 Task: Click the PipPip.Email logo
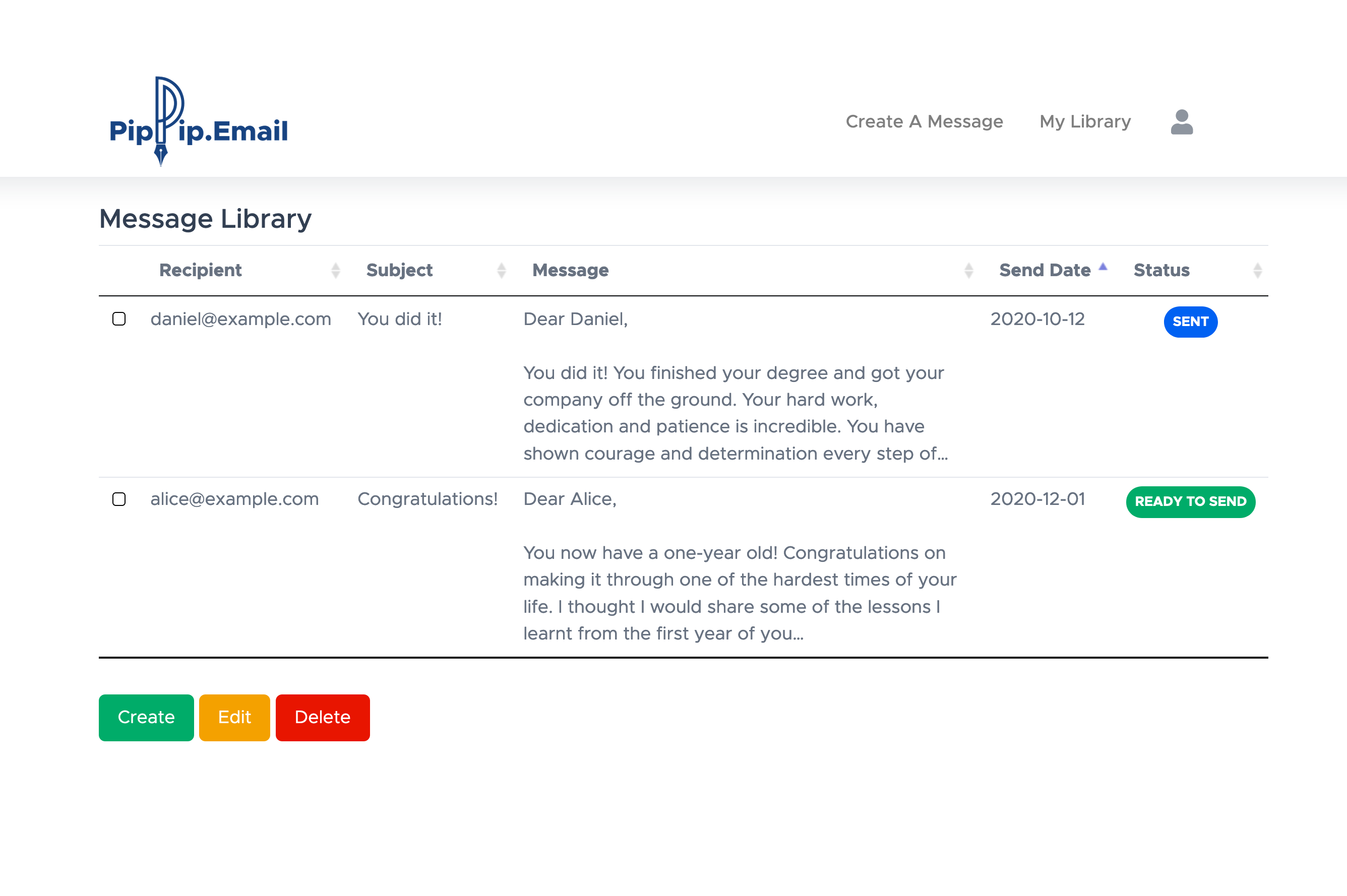[198, 121]
